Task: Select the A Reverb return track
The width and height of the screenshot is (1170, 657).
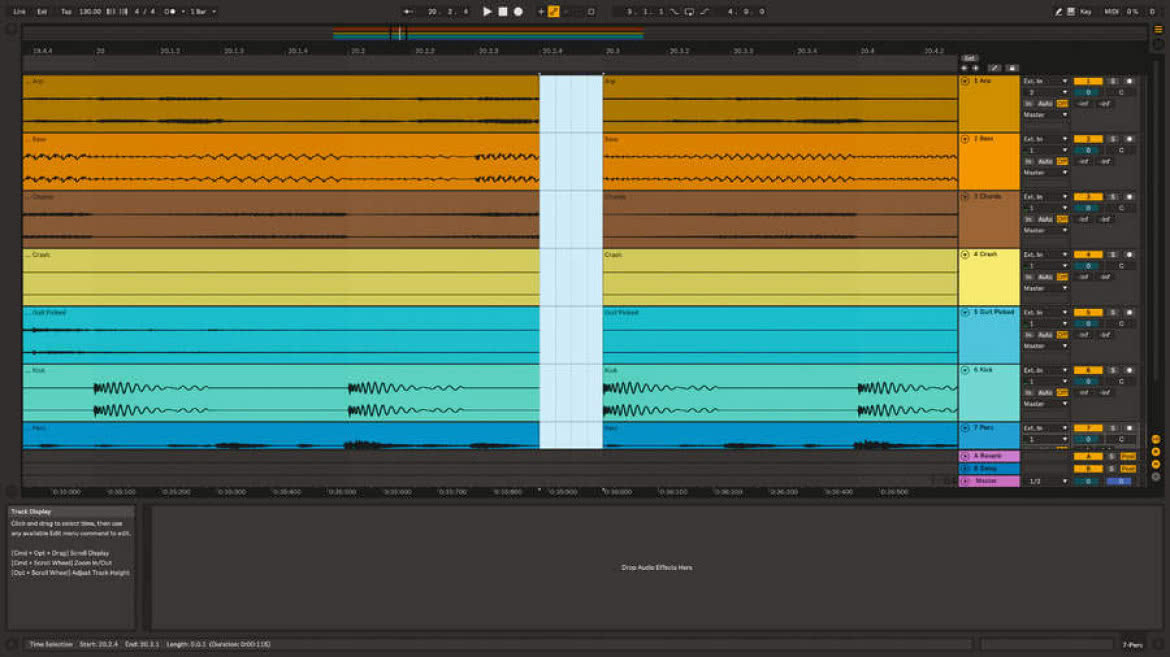Action: click(989, 456)
